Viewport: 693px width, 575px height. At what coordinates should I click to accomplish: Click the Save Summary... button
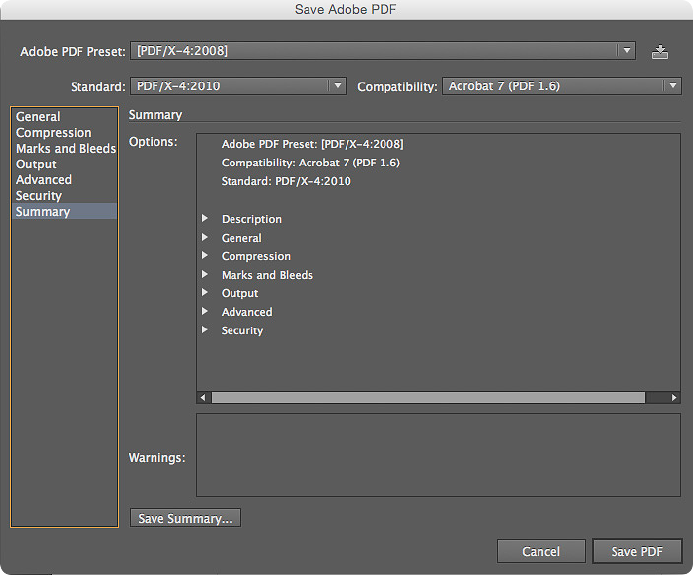pyautogui.click(x=185, y=518)
